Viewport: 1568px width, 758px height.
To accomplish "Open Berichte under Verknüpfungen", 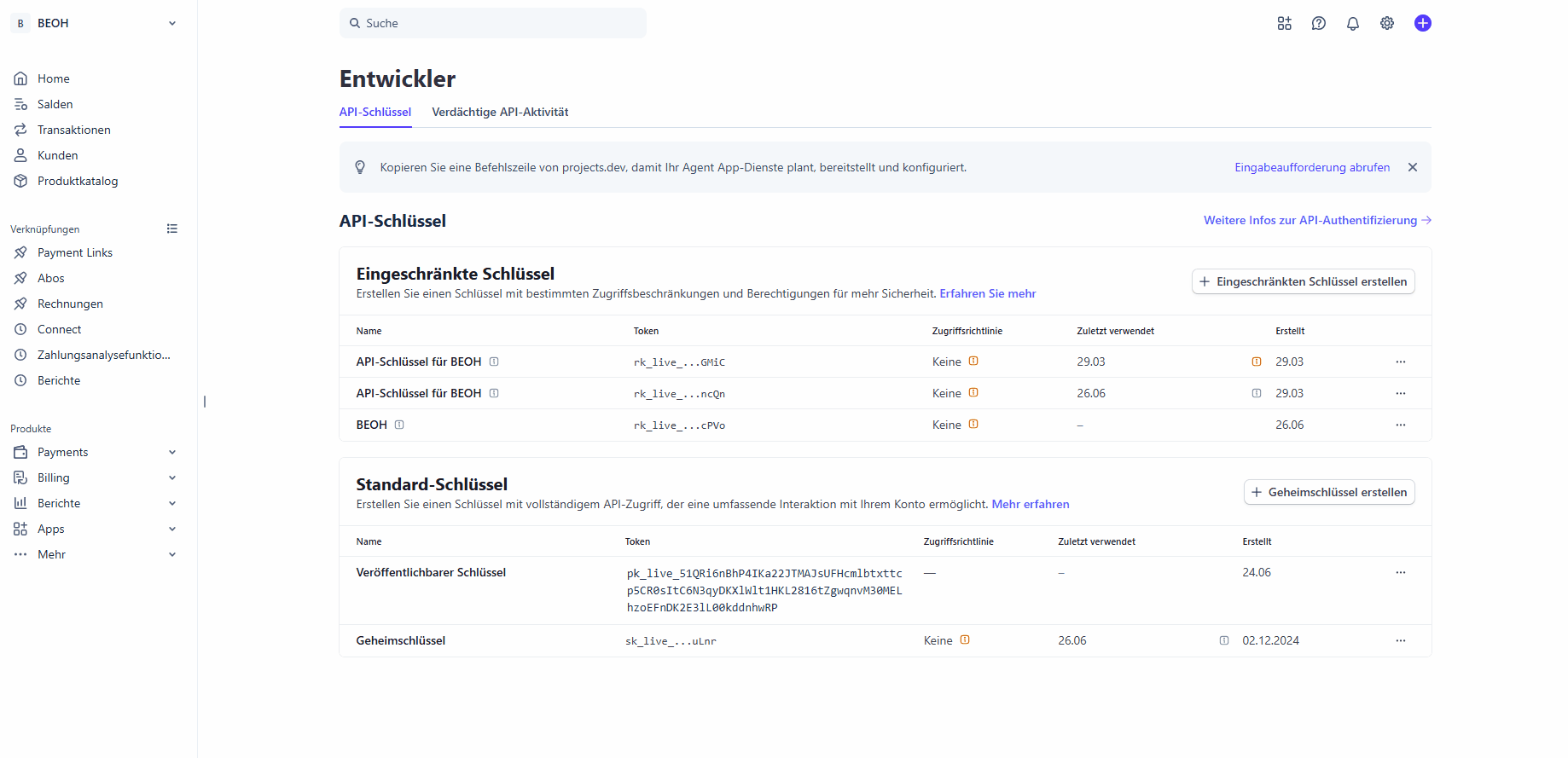I will (59, 380).
